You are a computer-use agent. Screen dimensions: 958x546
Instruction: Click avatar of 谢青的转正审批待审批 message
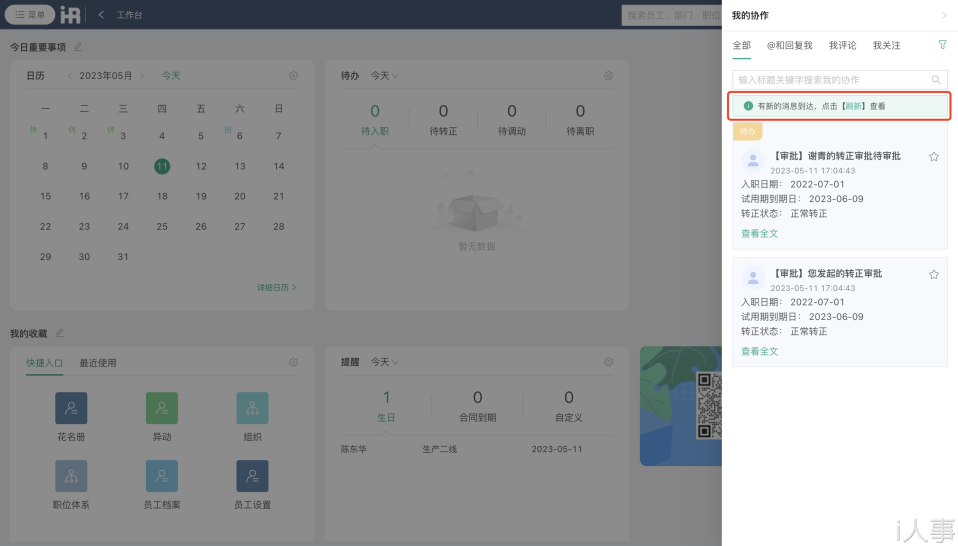[x=753, y=161]
